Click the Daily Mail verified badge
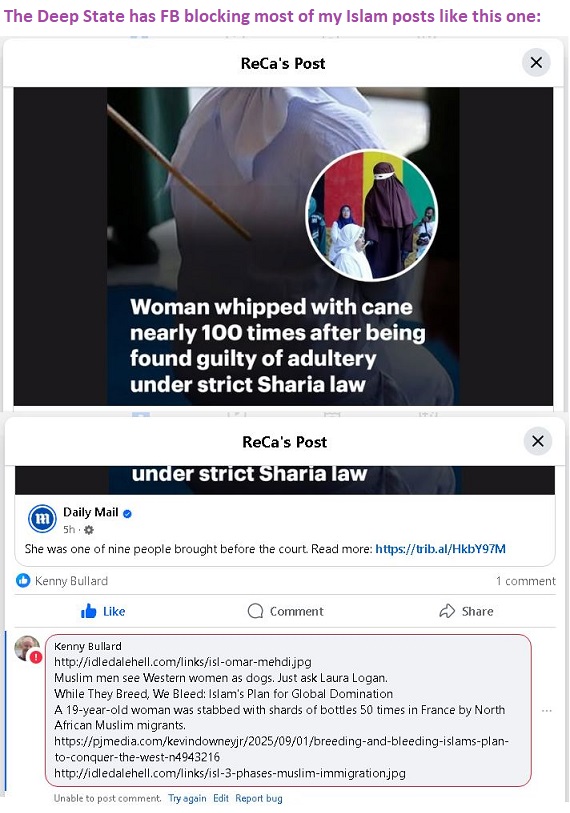 pyautogui.click(x=127, y=513)
